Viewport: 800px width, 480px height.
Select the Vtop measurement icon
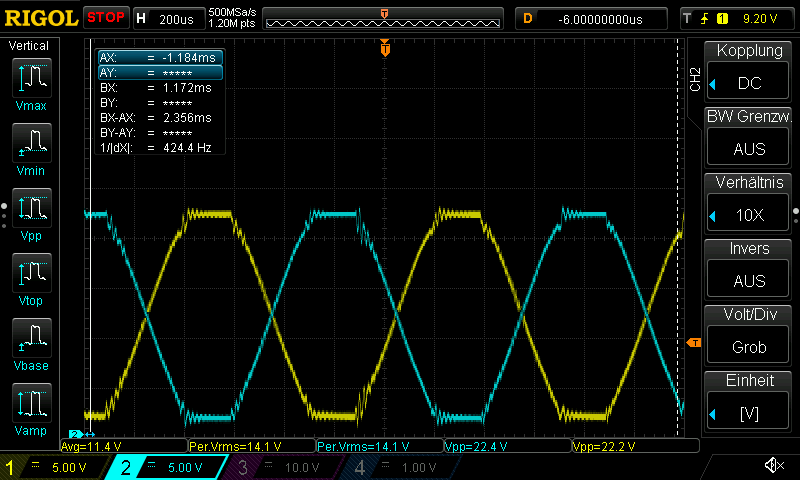pyautogui.click(x=30, y=275)
